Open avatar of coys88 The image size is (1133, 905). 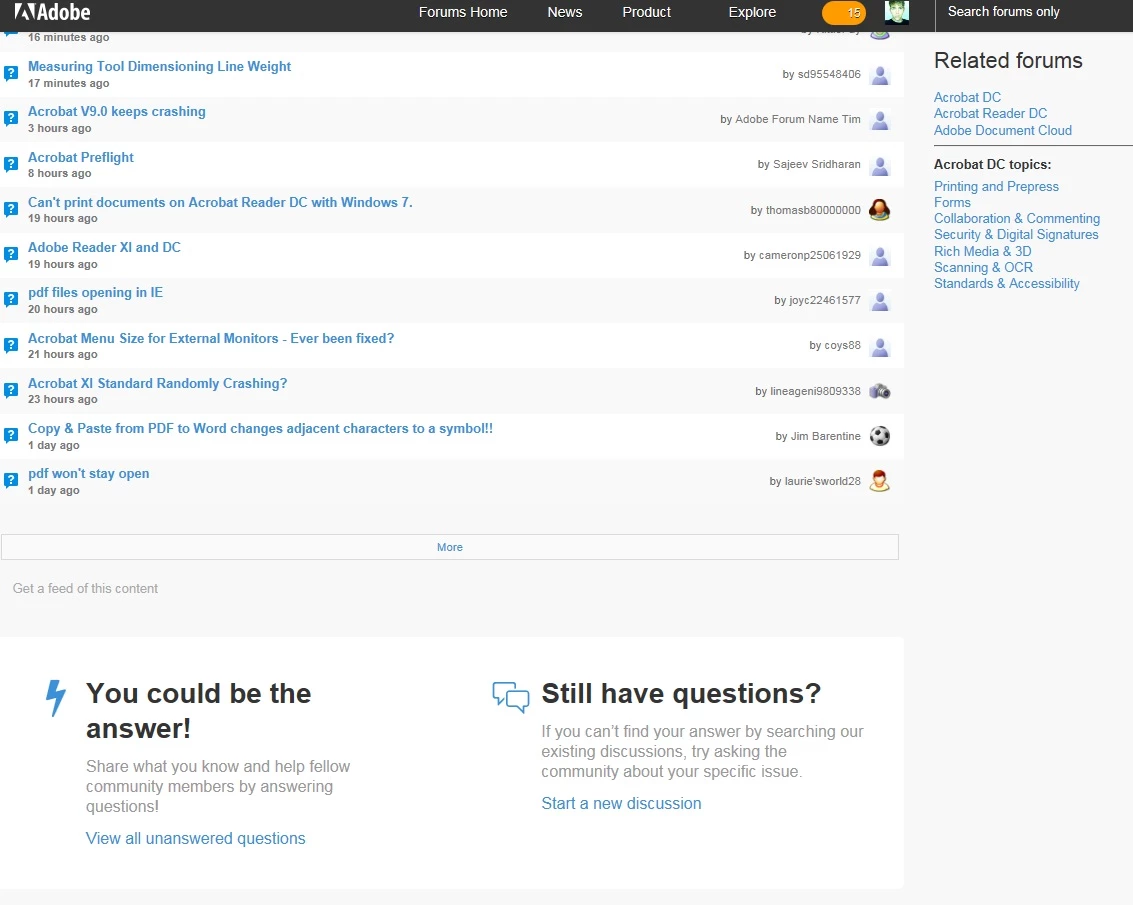pos(879,346)
